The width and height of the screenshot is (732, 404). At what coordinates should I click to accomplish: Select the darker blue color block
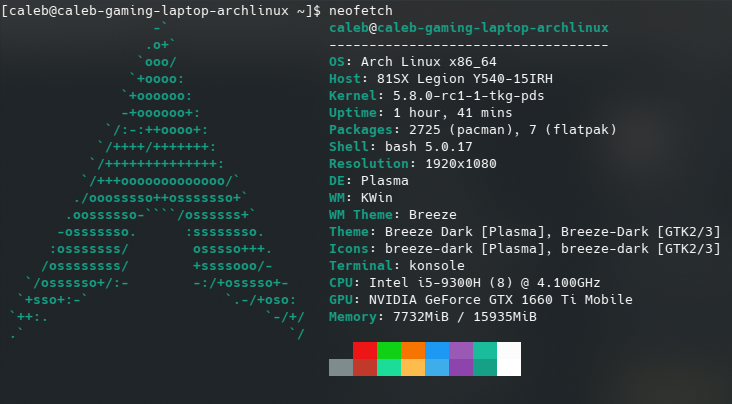(437, 350)
